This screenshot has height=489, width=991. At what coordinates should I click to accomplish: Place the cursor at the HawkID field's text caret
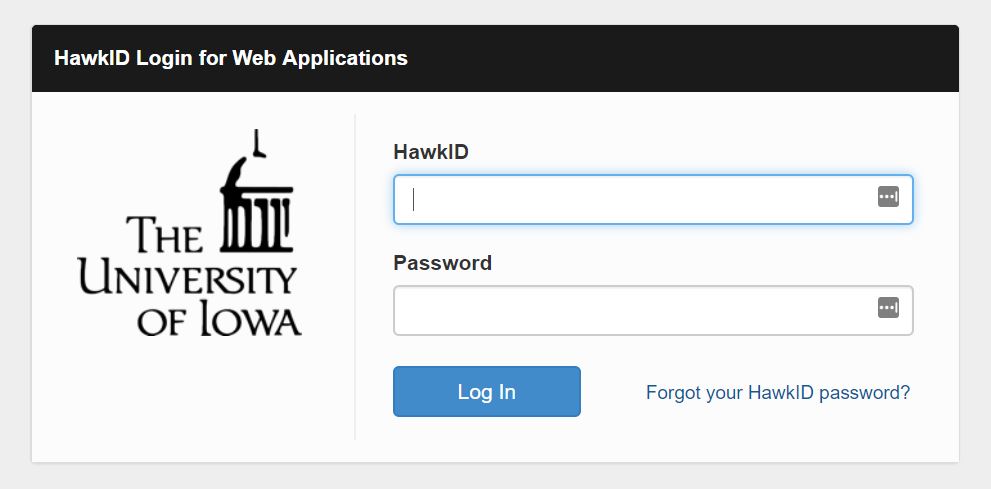[414, 200]
